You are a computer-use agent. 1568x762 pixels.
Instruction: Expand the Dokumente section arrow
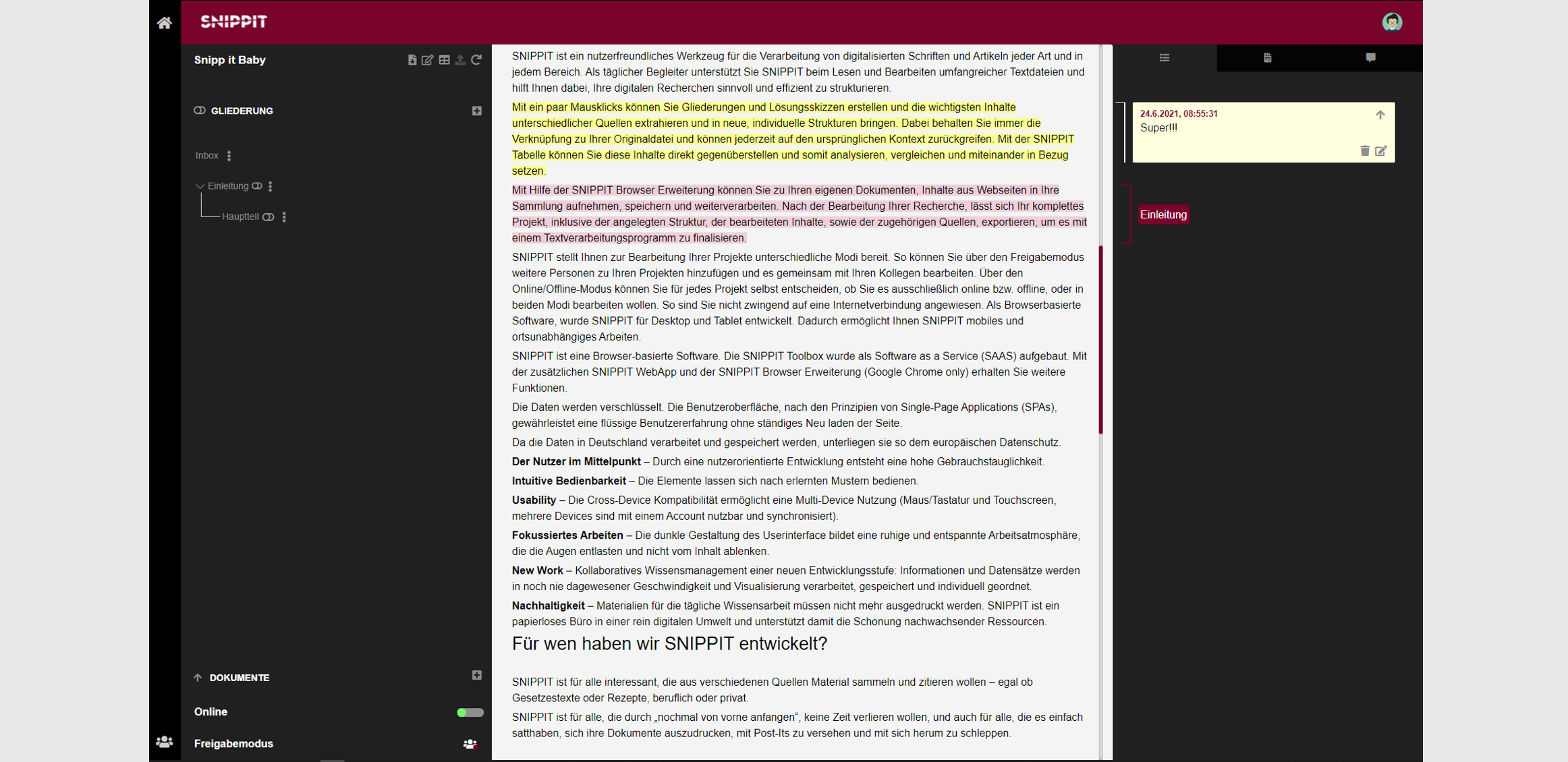[x=198, y=678]
